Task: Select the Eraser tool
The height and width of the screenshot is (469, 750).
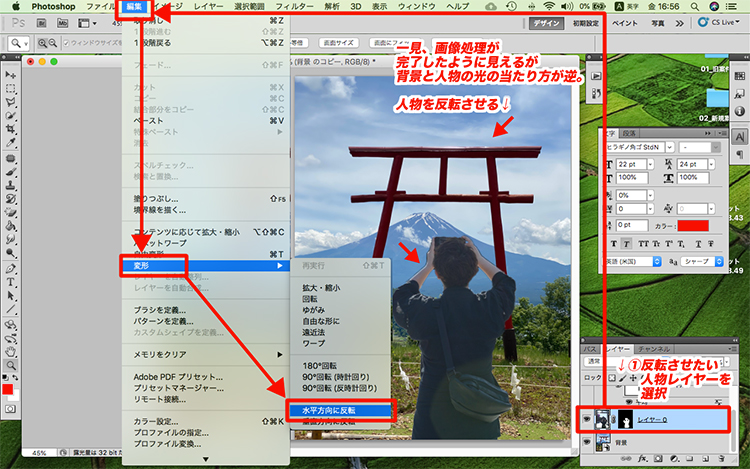Action: point(10,212)
